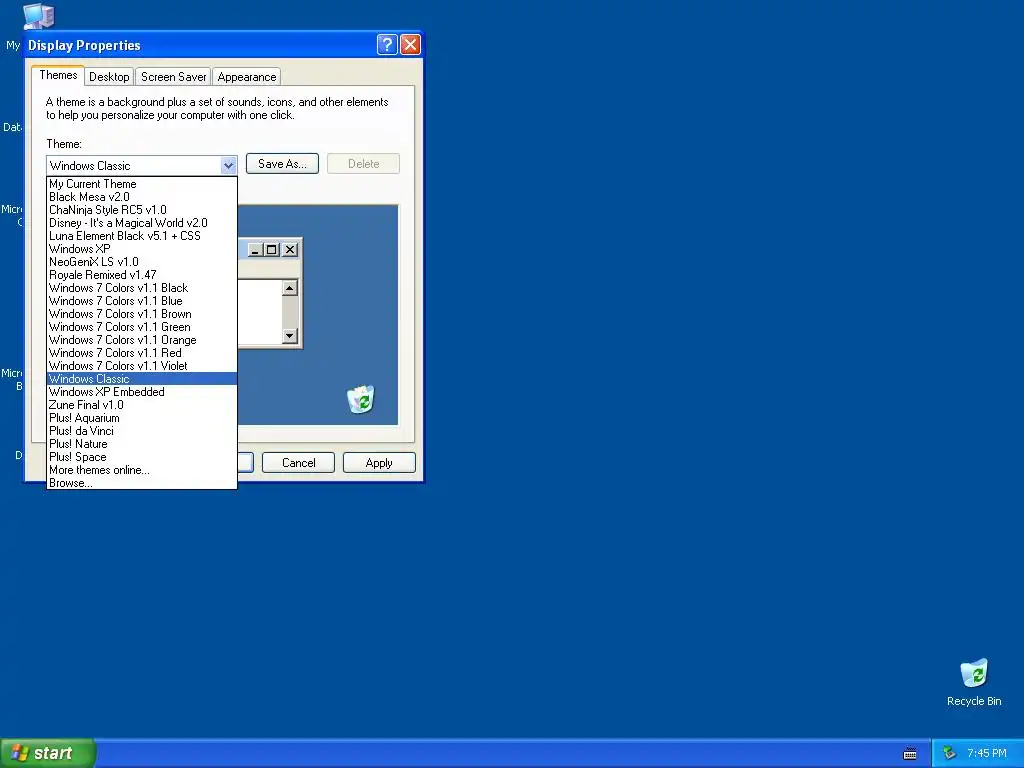Pick Windows 7 Colors v1.1 Red
This screenshot has width=1024, height=768.
[142, 353]
